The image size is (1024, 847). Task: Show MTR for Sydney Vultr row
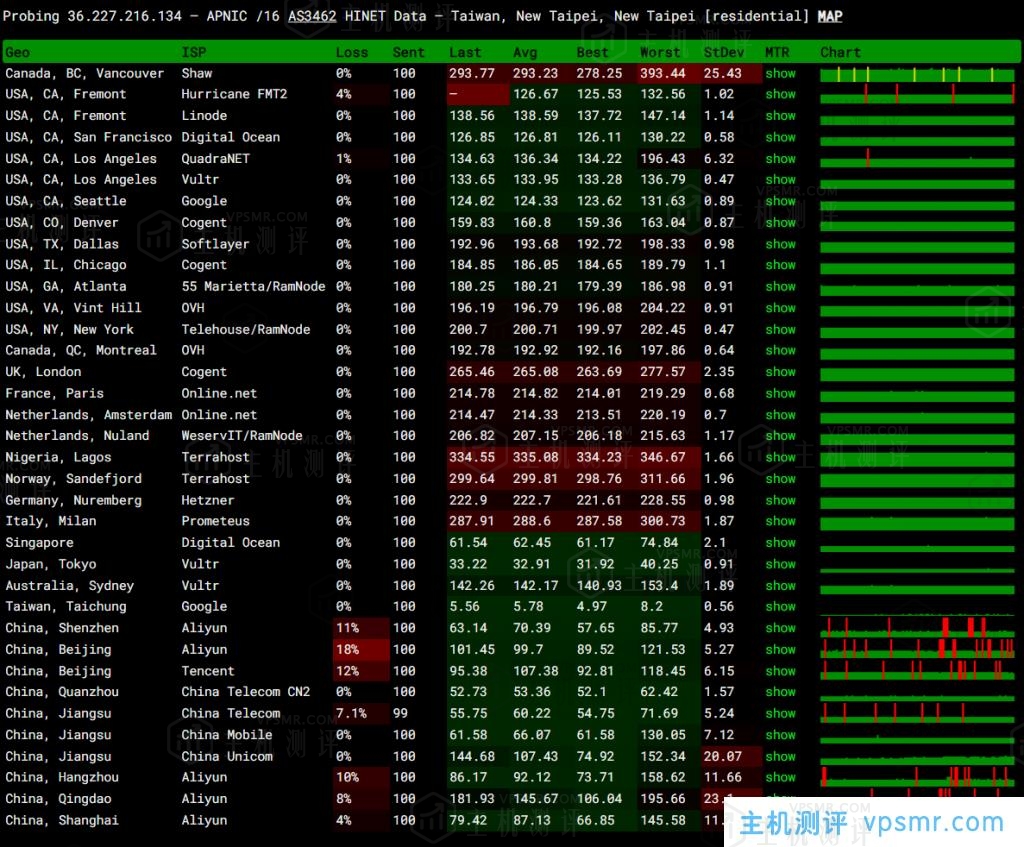[x=780, y=586]
